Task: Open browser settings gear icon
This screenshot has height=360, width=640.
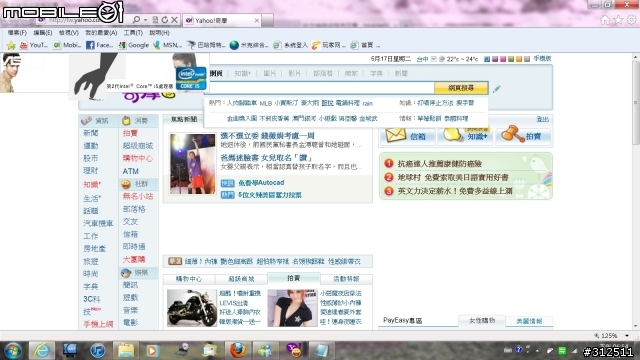Action: tap(631, 20)
